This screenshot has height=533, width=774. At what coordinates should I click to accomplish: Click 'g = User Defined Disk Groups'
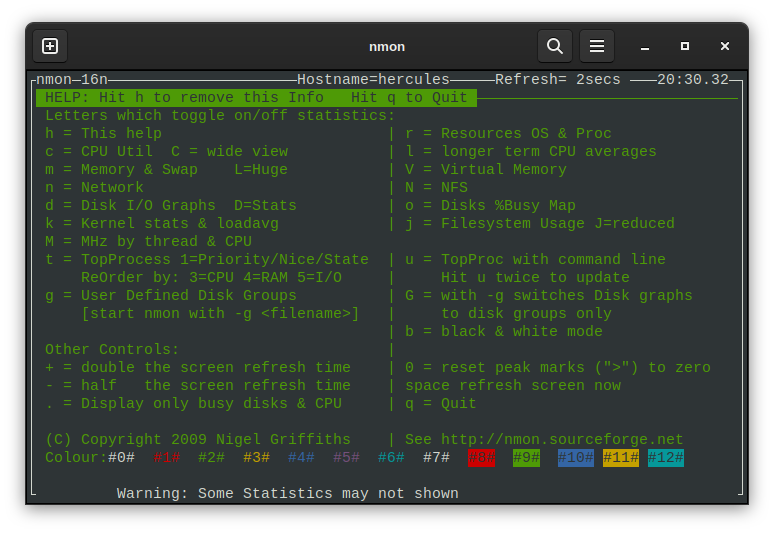tap(171, 296)
